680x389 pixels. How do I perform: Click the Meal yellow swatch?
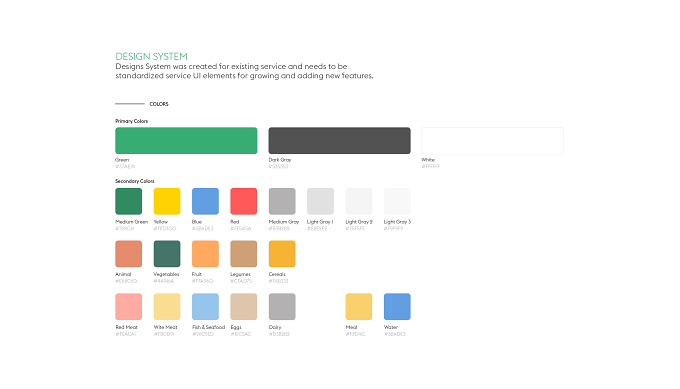pyautogui.click(x=359, y=307)
